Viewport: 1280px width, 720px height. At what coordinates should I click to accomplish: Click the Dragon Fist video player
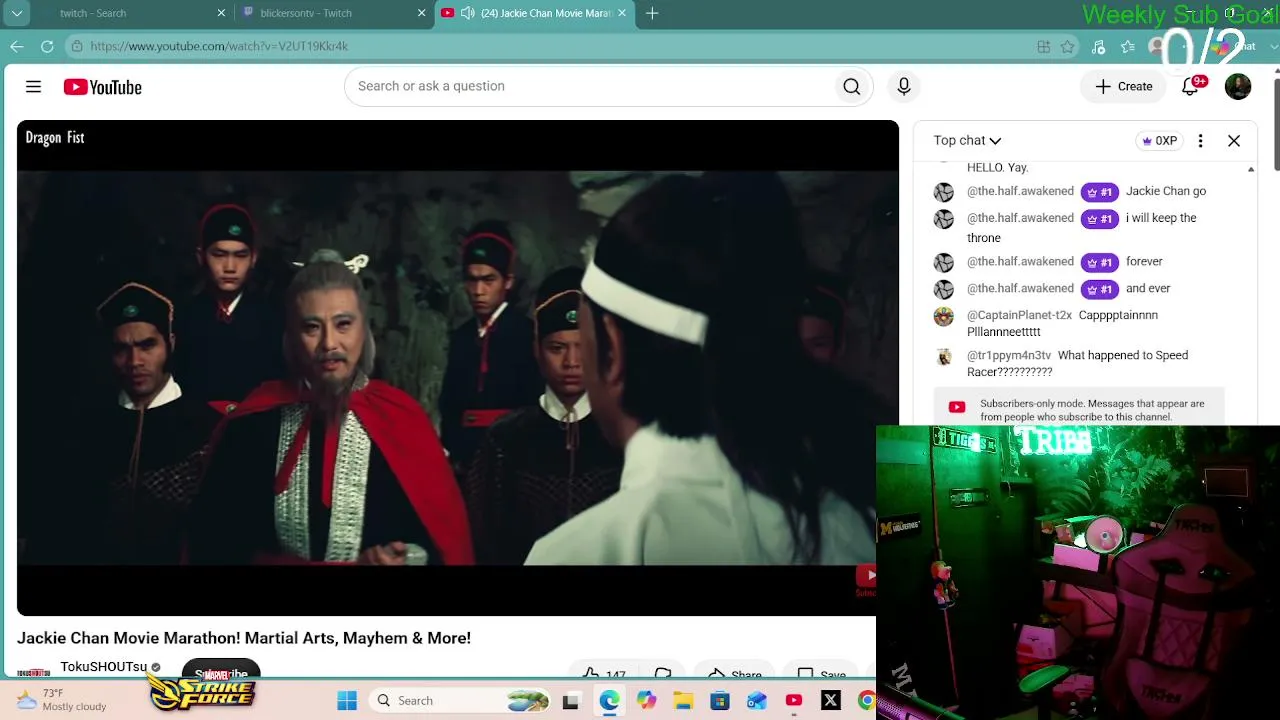coord(458,368)
